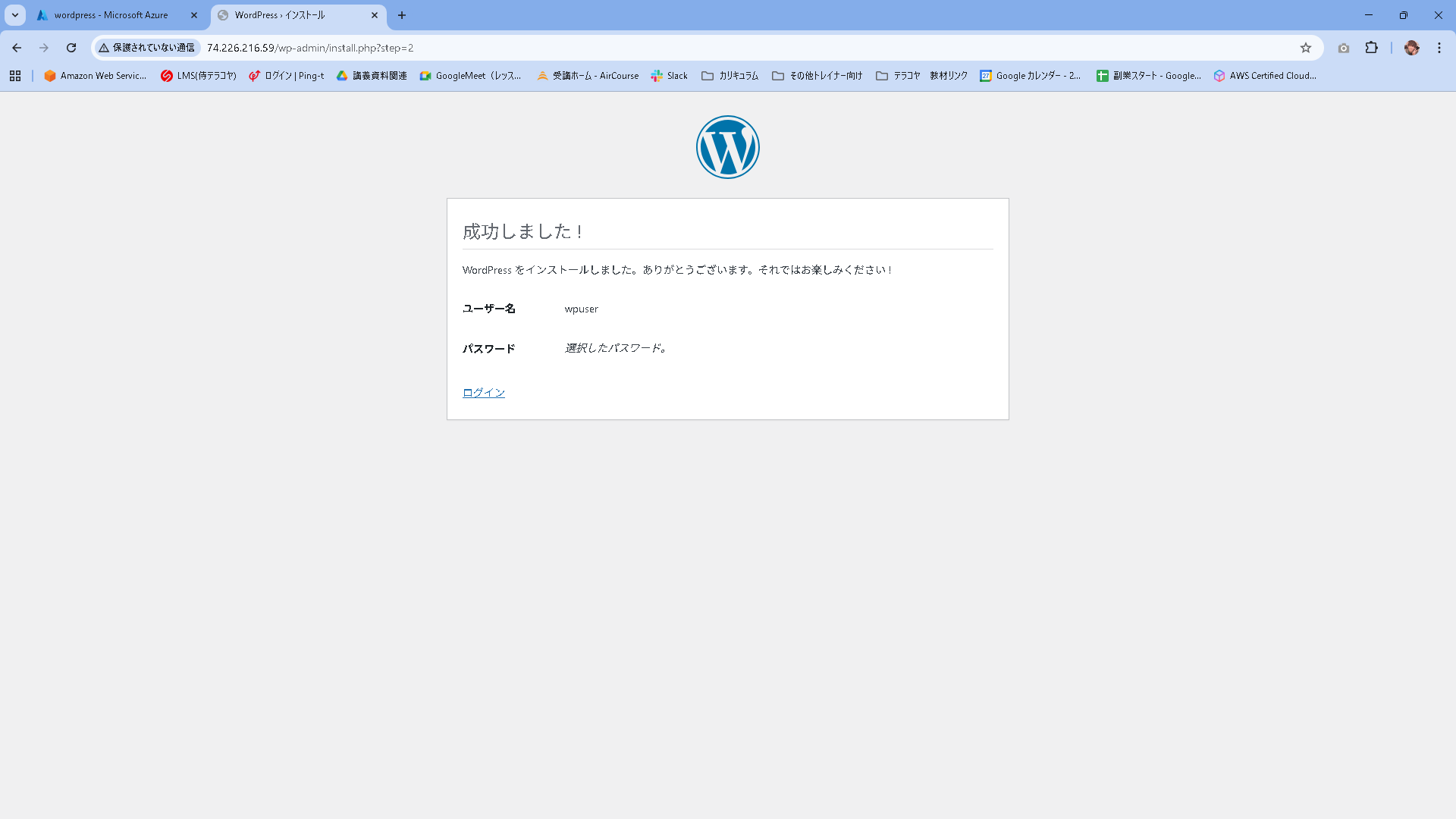Expand the tab search dropdown arrow

pyautogui.click(x=15, y=15)
